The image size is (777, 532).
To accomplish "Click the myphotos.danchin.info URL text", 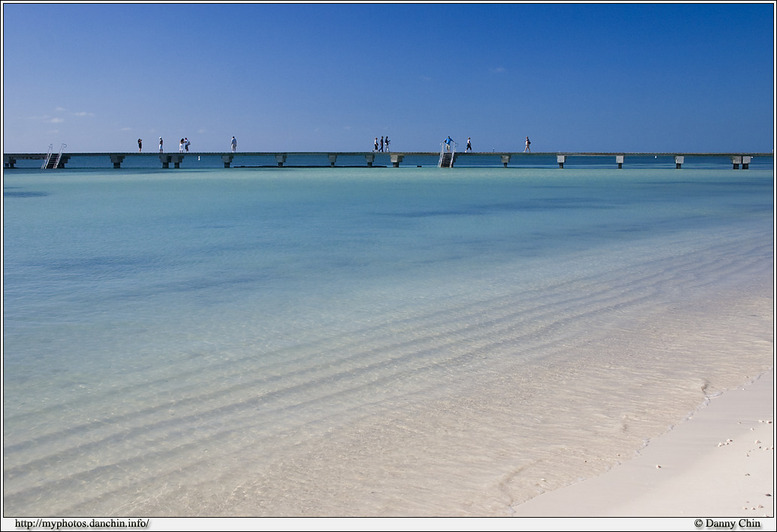I will [x=82, y=524].
